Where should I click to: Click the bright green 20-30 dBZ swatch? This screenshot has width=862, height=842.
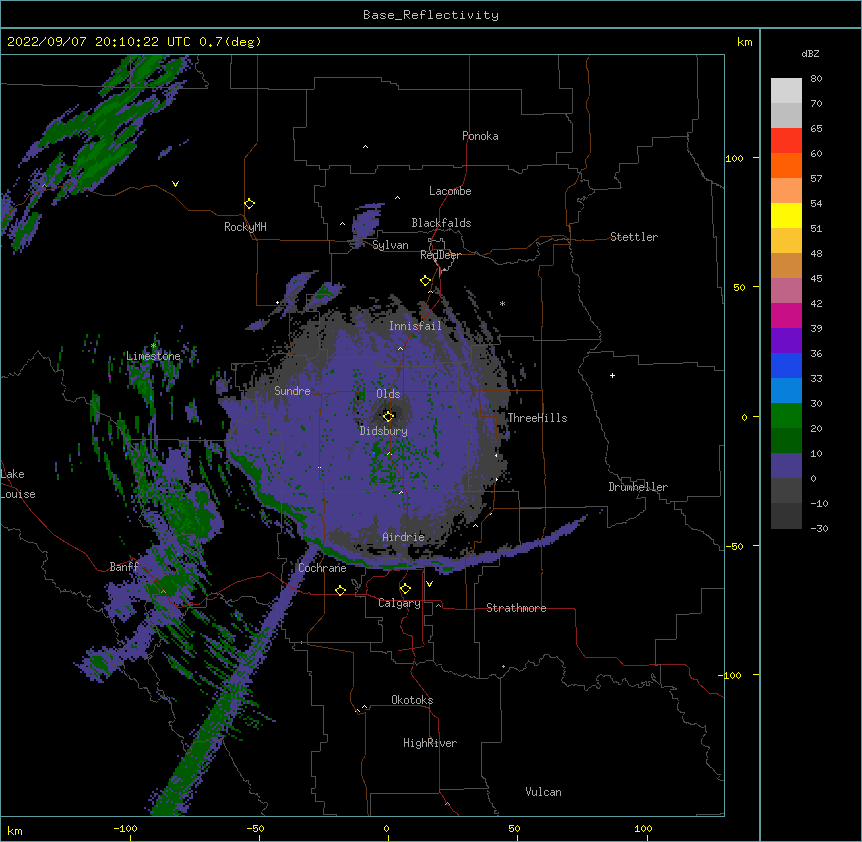point(786,416)
